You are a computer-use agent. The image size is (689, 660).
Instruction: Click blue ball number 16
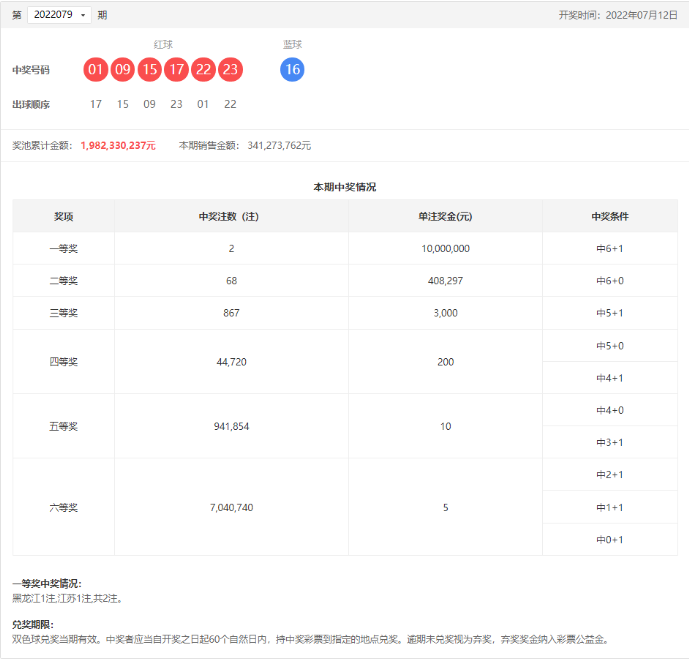292,69
